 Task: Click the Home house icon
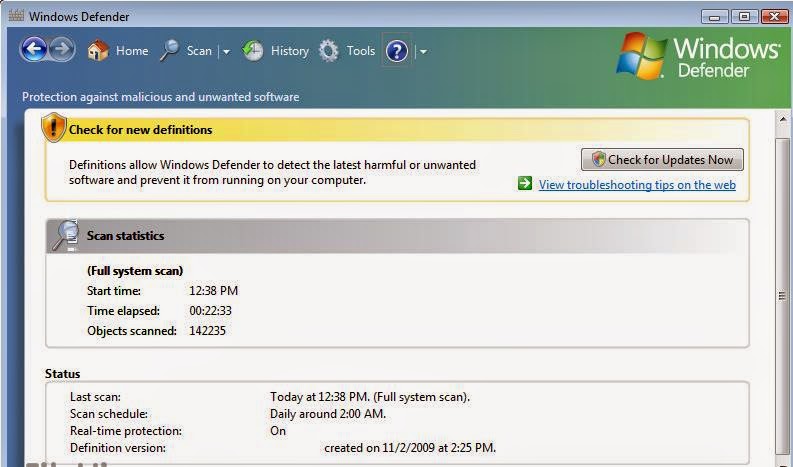[98, 51]
